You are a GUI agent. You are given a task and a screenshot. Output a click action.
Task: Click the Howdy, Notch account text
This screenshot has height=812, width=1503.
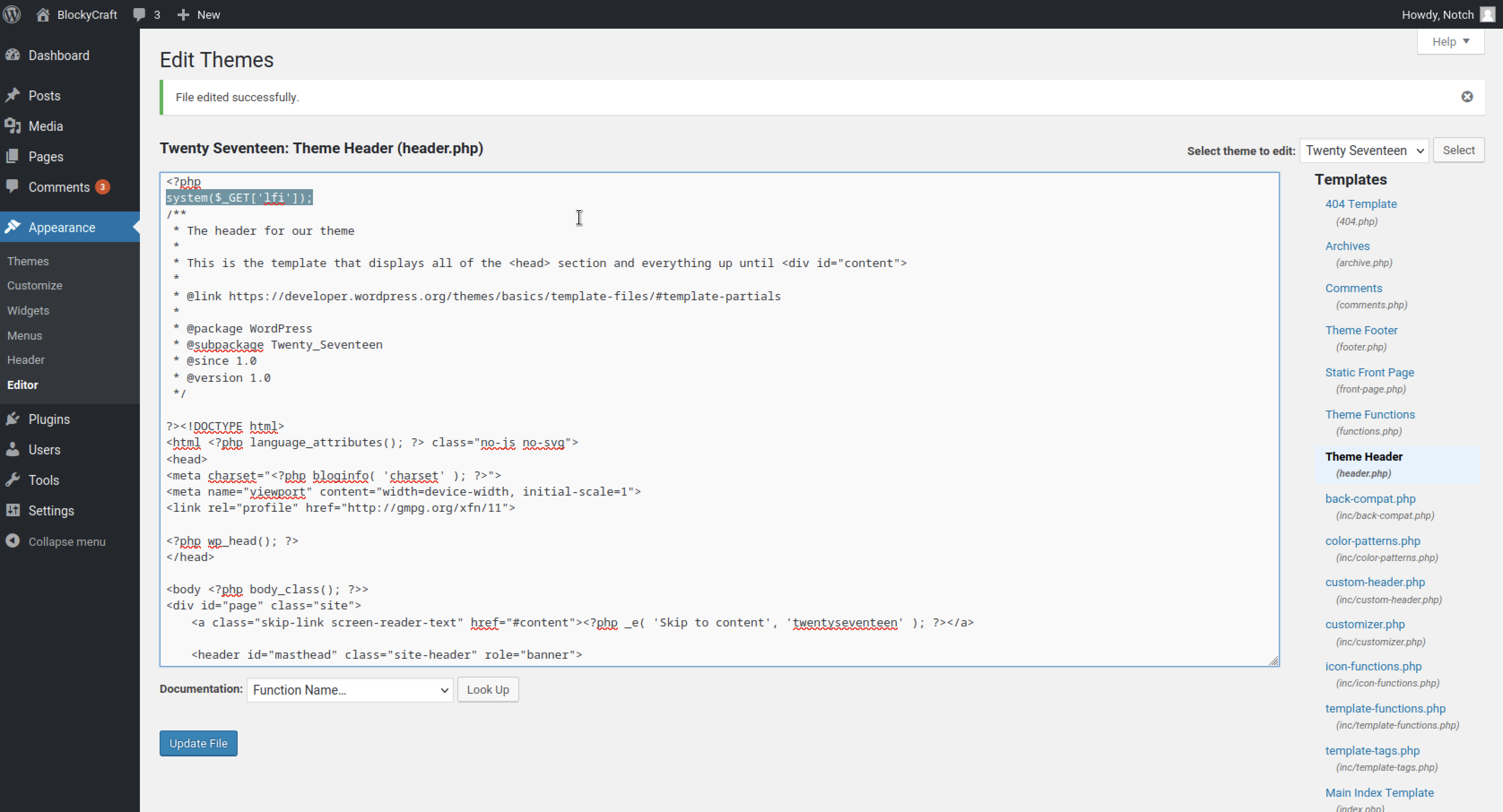click(1438, 15)
